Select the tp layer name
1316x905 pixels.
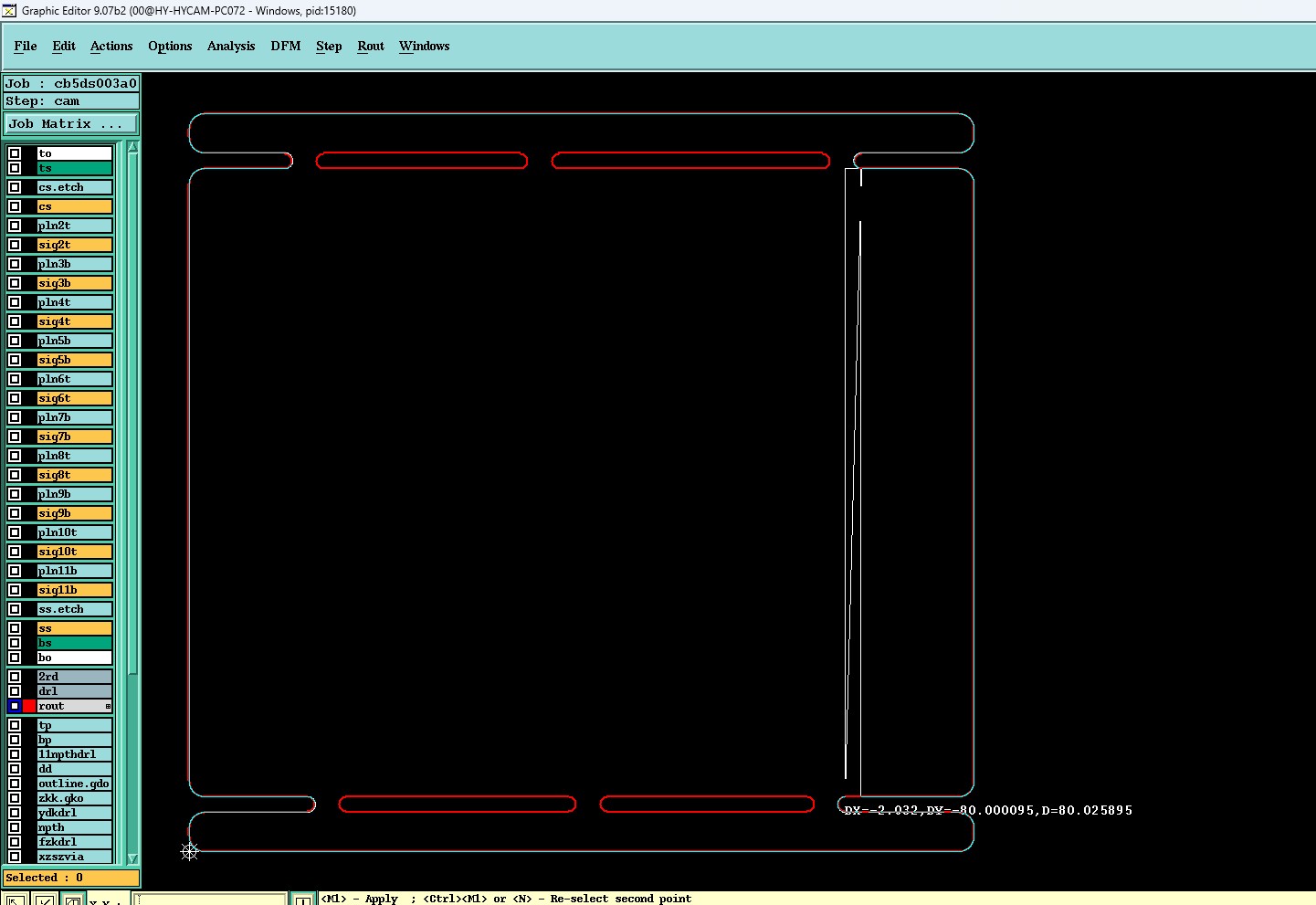pos(74,725)
